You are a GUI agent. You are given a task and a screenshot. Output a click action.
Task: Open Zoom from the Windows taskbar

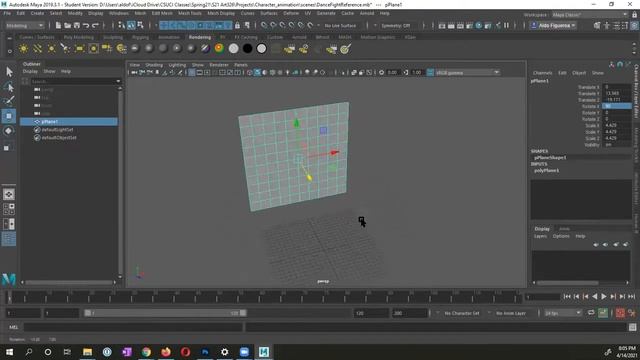pyautogui.click(x=244, y=352)
